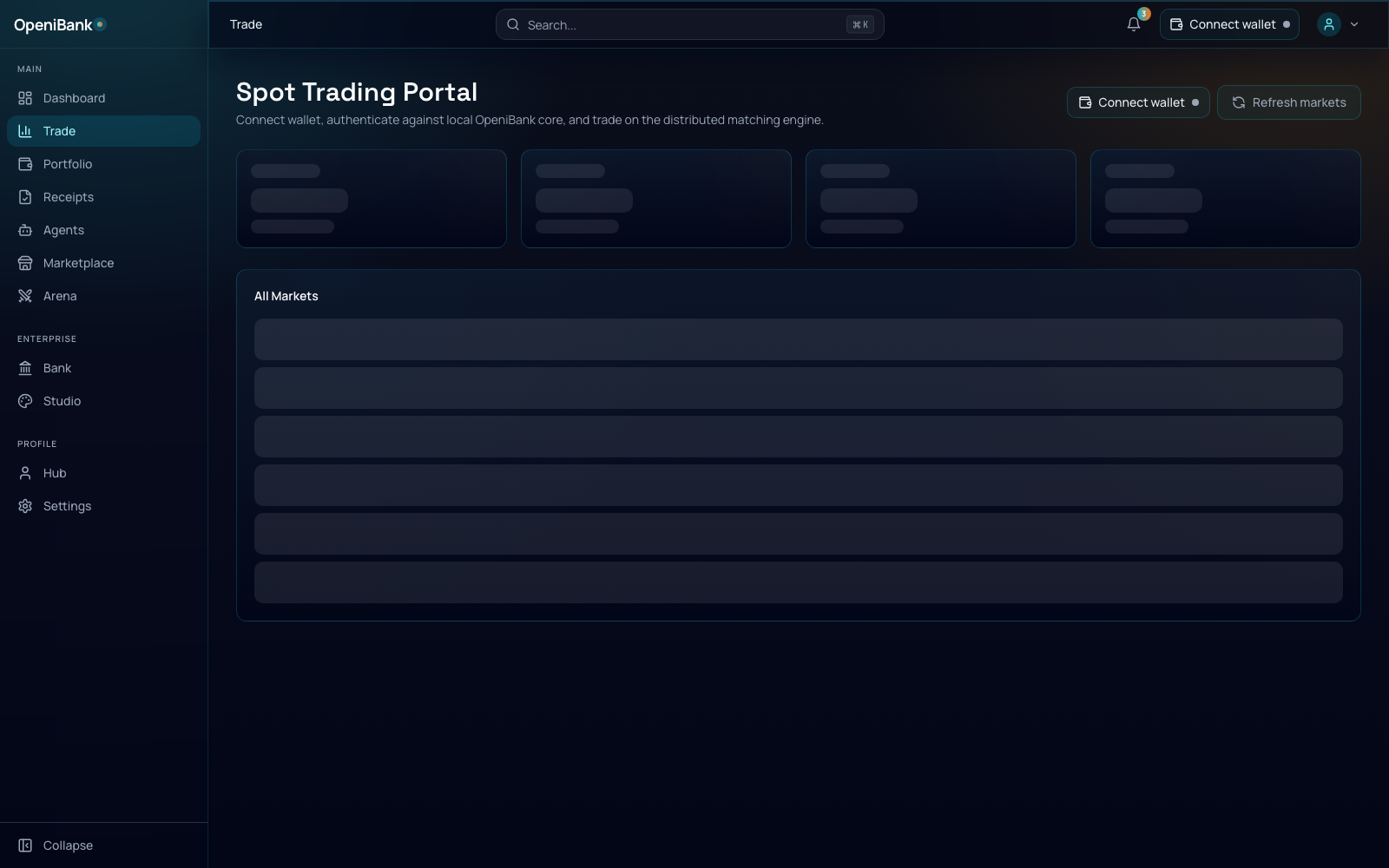Open the notifications bell with badge
The height and width of the screenshot is (868, 1389).
tap(1133, 24)
